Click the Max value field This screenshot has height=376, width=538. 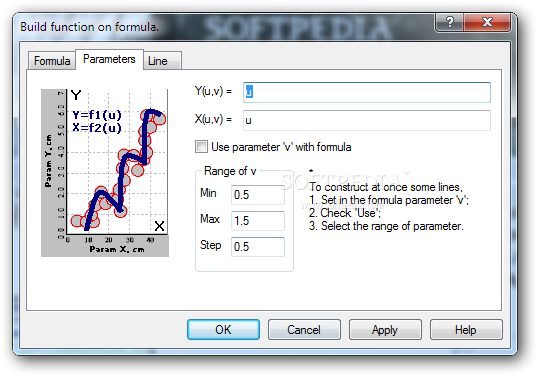click(258, 221)
